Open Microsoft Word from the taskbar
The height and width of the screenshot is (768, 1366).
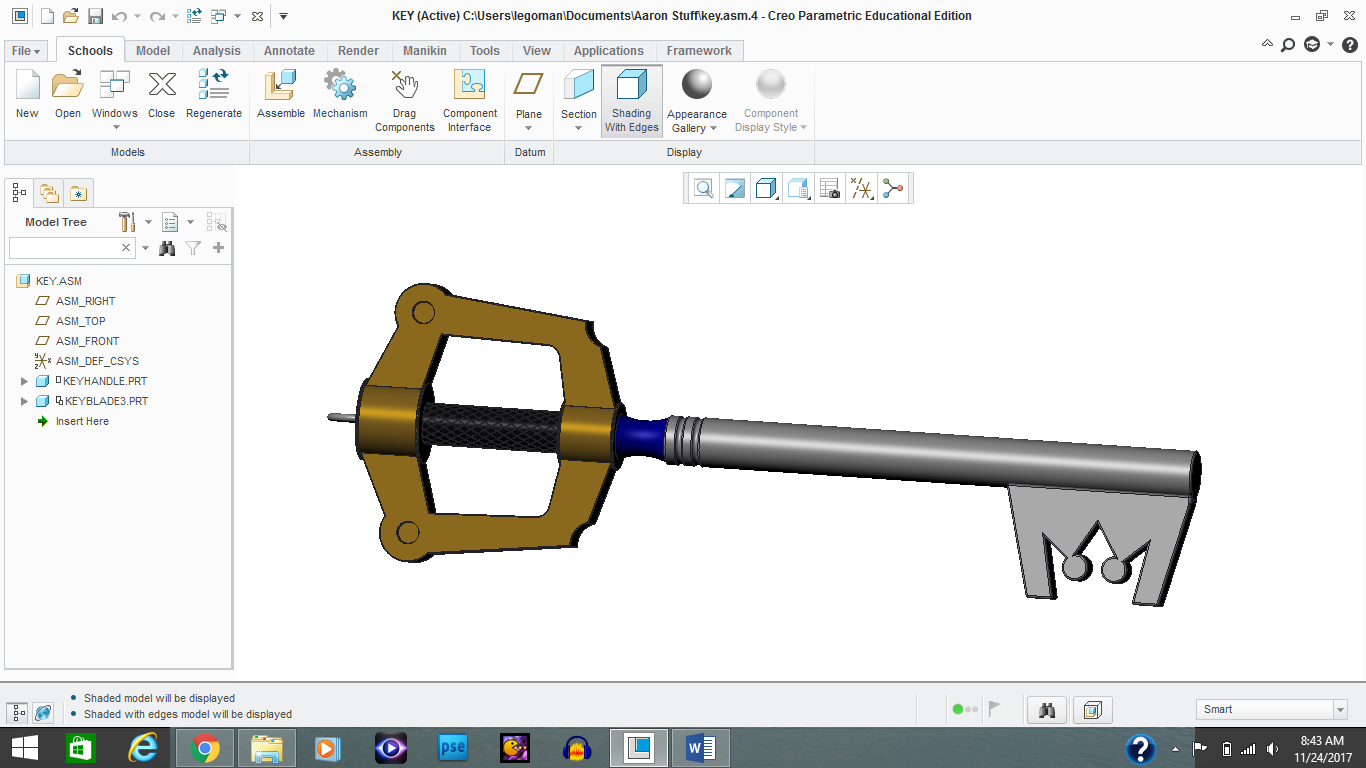coord(701,748)
